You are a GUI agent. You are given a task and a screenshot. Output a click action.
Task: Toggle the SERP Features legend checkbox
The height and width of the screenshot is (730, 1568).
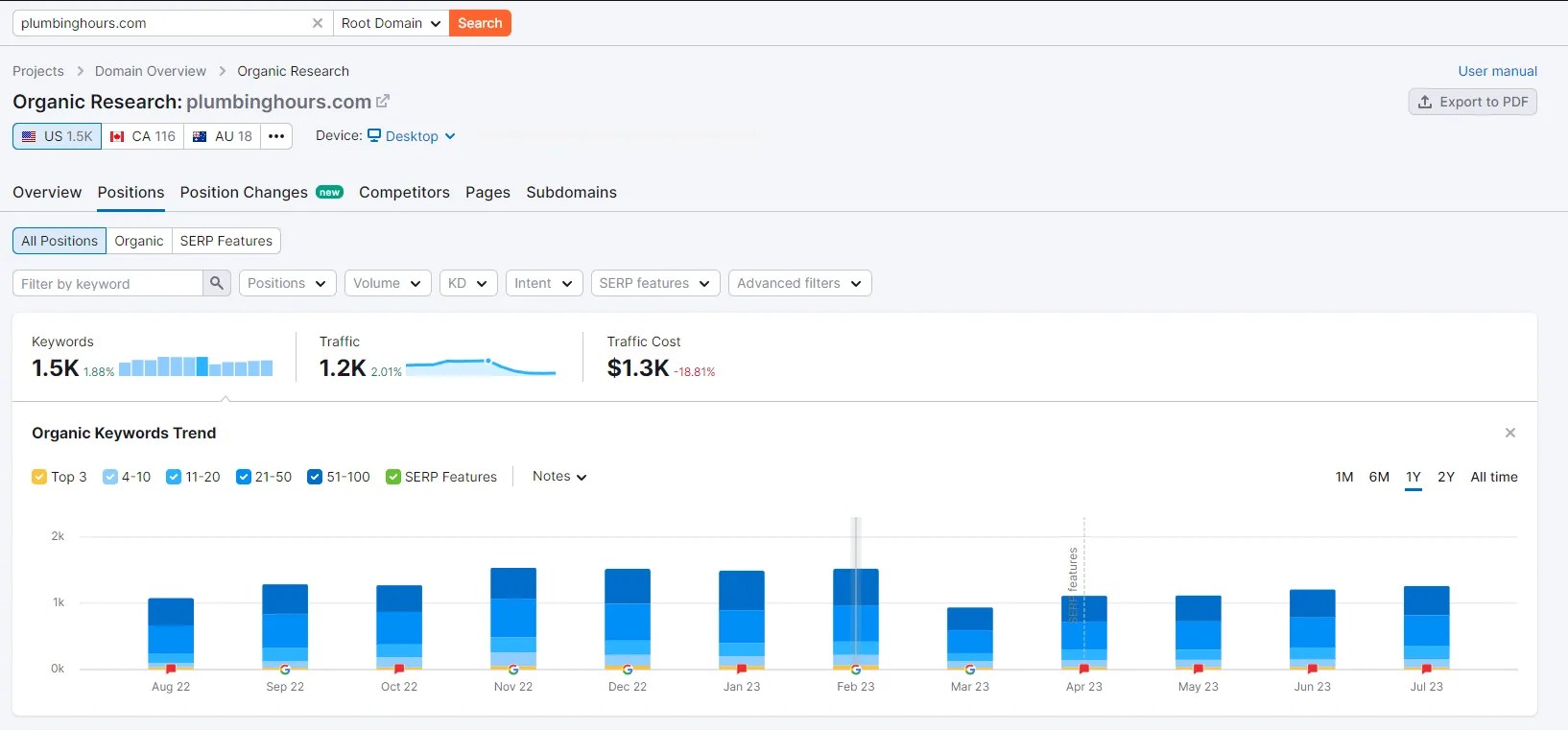pos(393,477)
